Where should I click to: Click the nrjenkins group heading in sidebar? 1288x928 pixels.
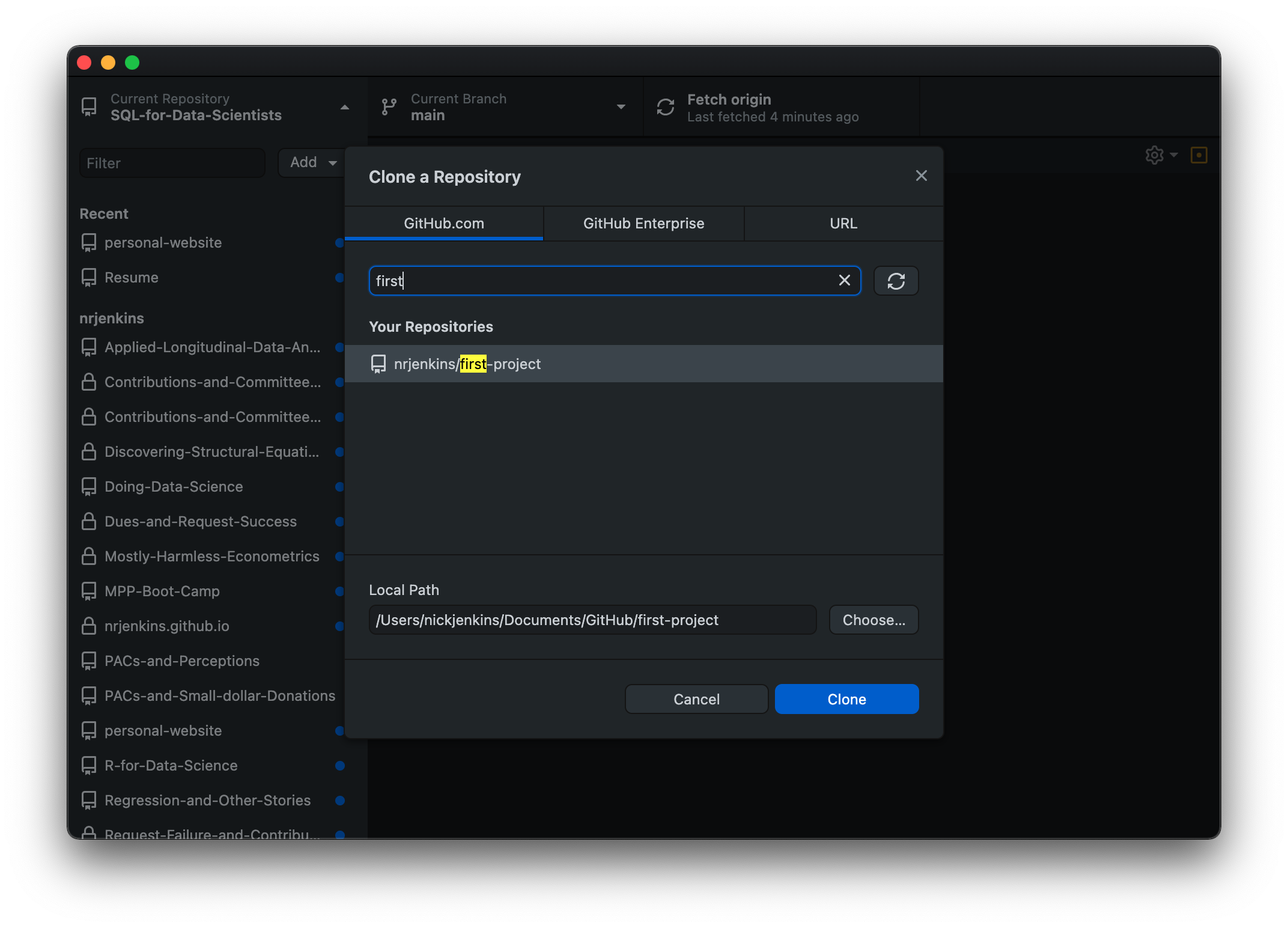pyautogui.click(x=112, y=318)
